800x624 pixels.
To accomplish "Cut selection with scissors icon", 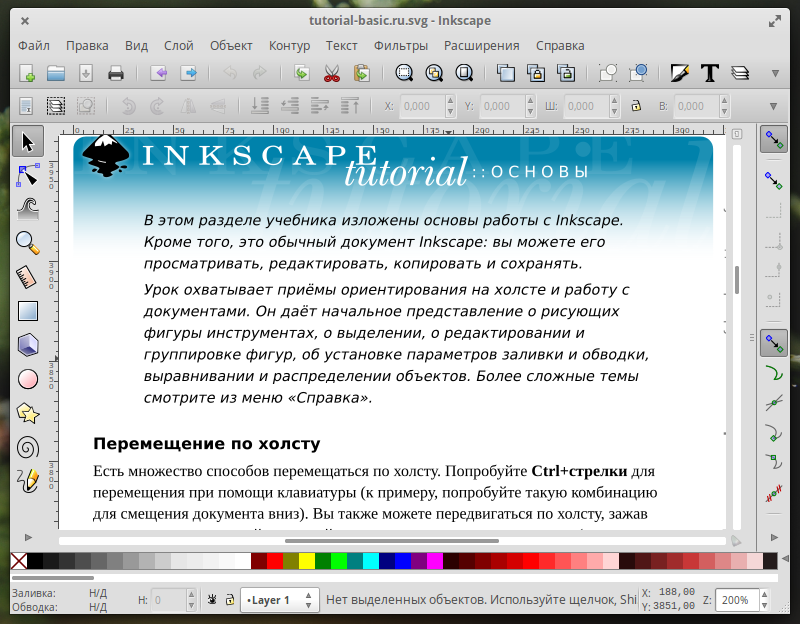I will (332, 73).
